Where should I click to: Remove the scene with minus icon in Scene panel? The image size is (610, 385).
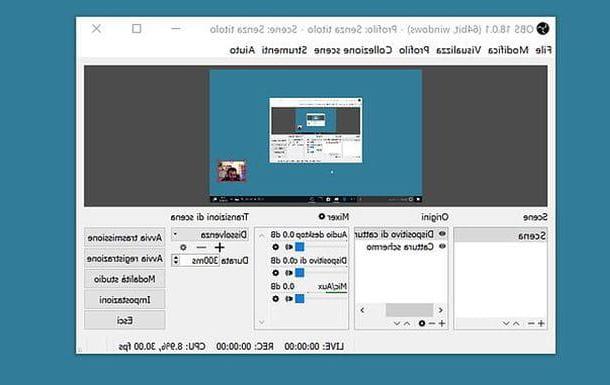point(531,324)
